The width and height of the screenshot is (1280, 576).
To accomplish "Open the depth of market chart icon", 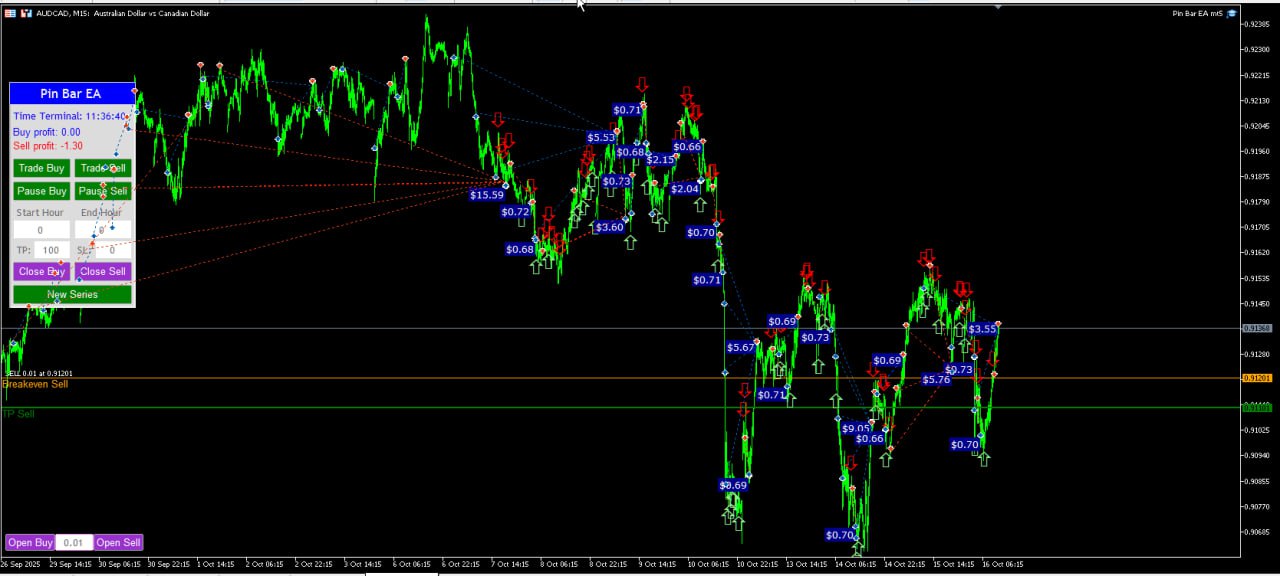I will click(26, 13).
